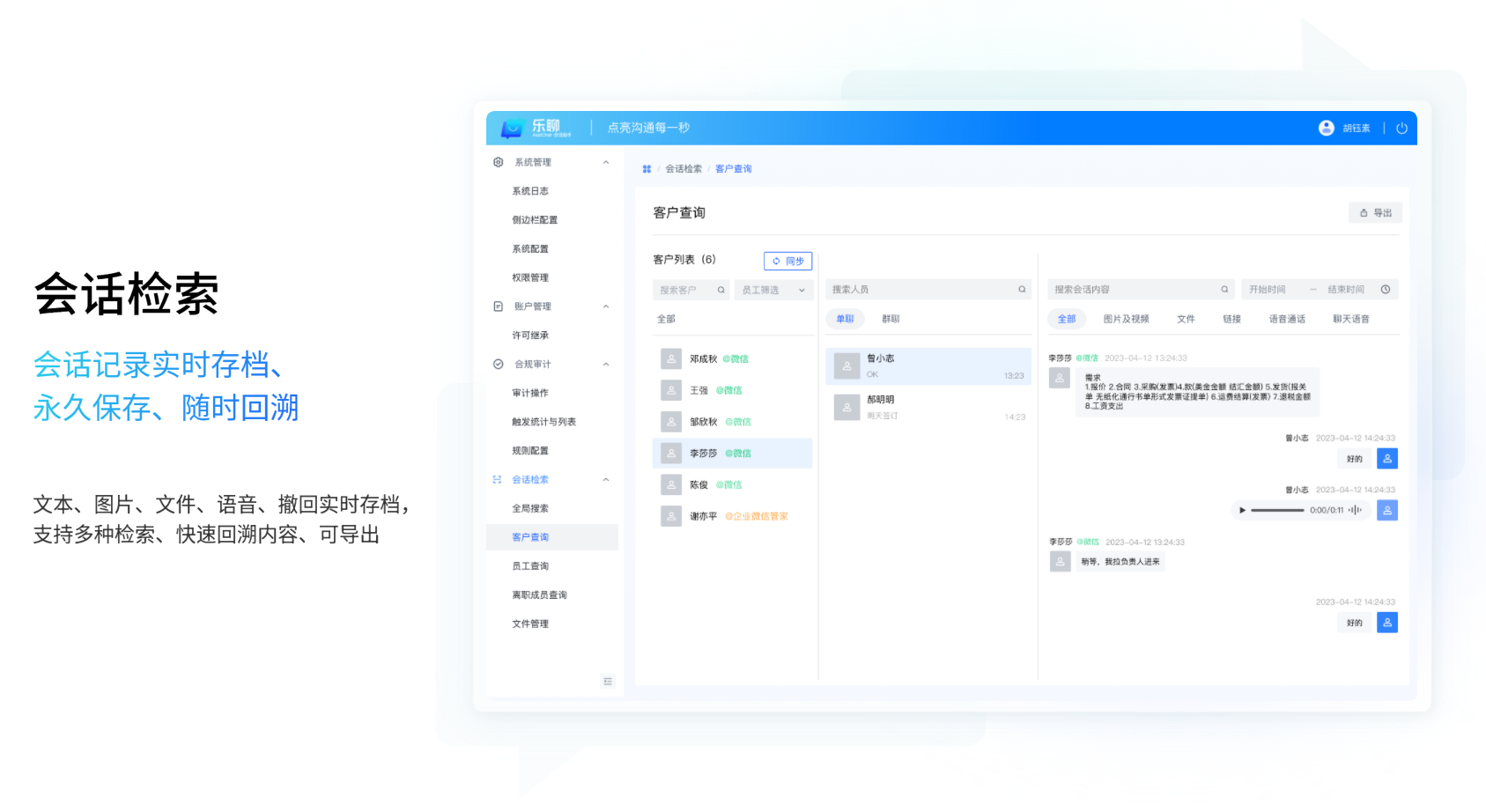This screenshot has width=1486, height=812.
Task: Collapse the 系统管理 menu group
Action: point(606,162)
